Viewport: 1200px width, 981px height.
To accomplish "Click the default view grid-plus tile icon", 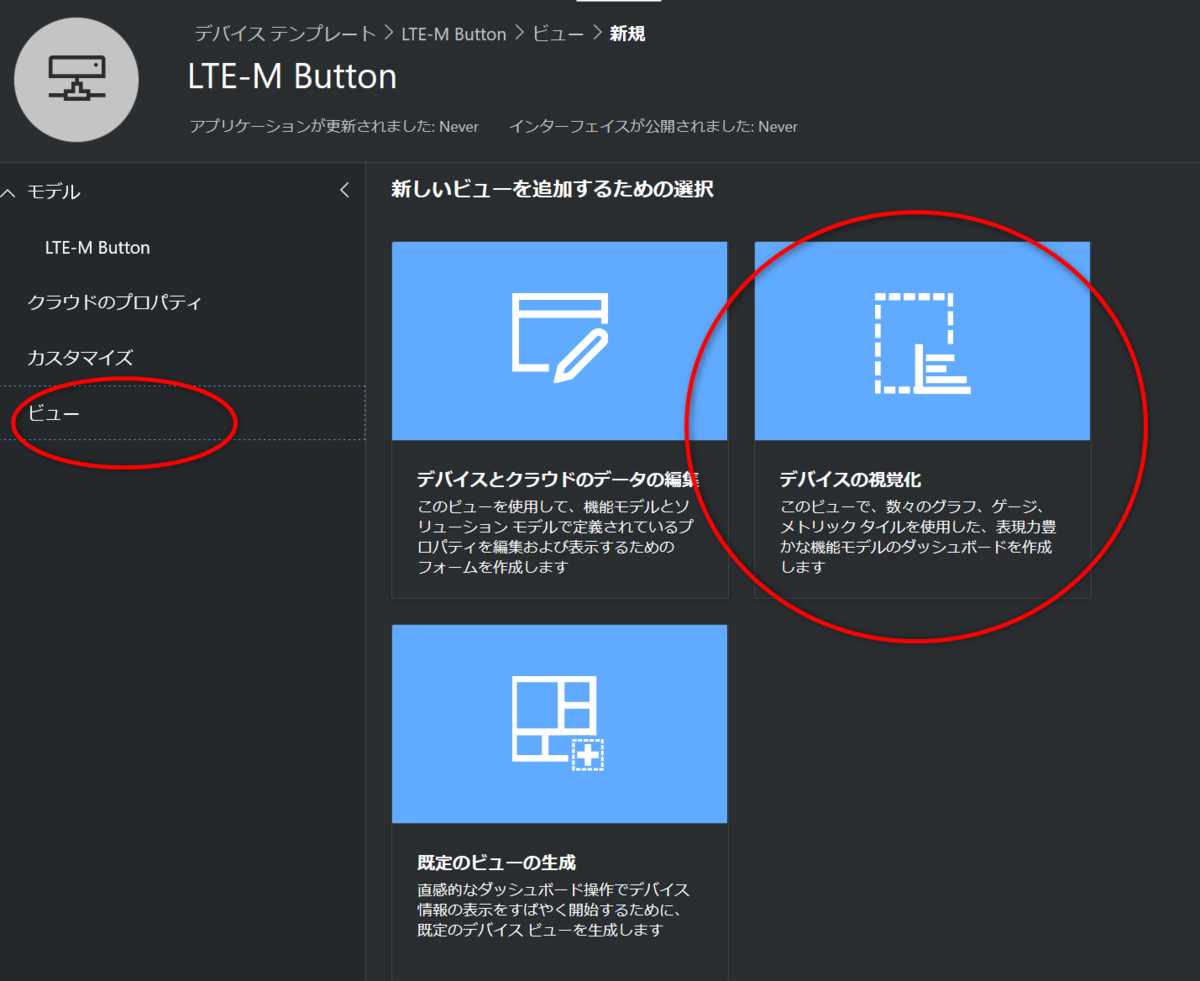I will click(560, 723).
